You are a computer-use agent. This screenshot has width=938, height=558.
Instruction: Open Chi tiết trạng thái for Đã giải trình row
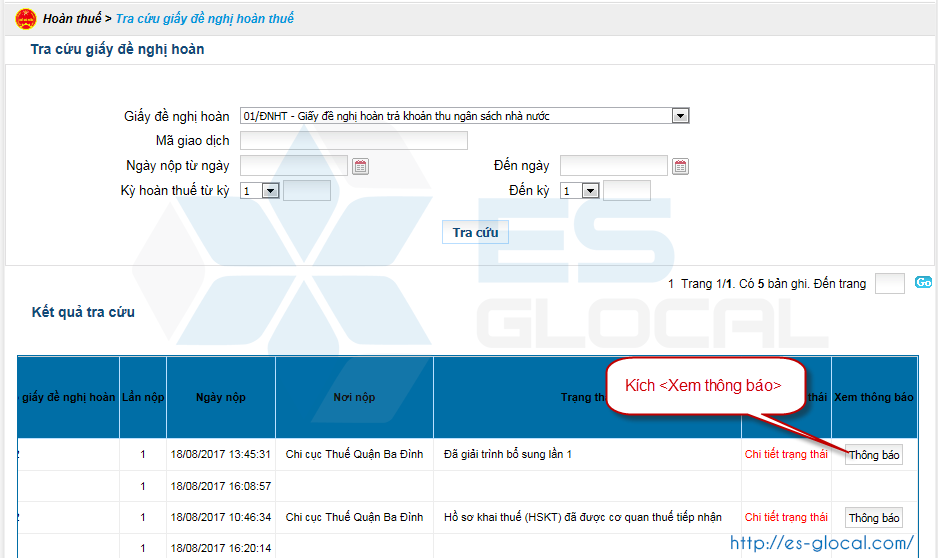click(786, 455)
